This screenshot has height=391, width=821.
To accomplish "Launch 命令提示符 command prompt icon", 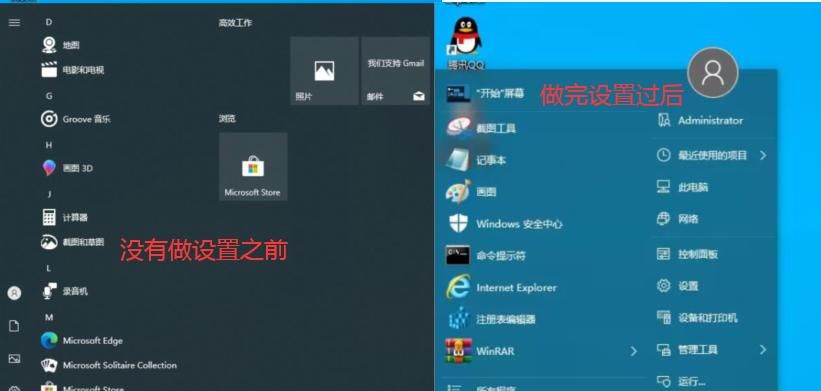I will (458, 255).
